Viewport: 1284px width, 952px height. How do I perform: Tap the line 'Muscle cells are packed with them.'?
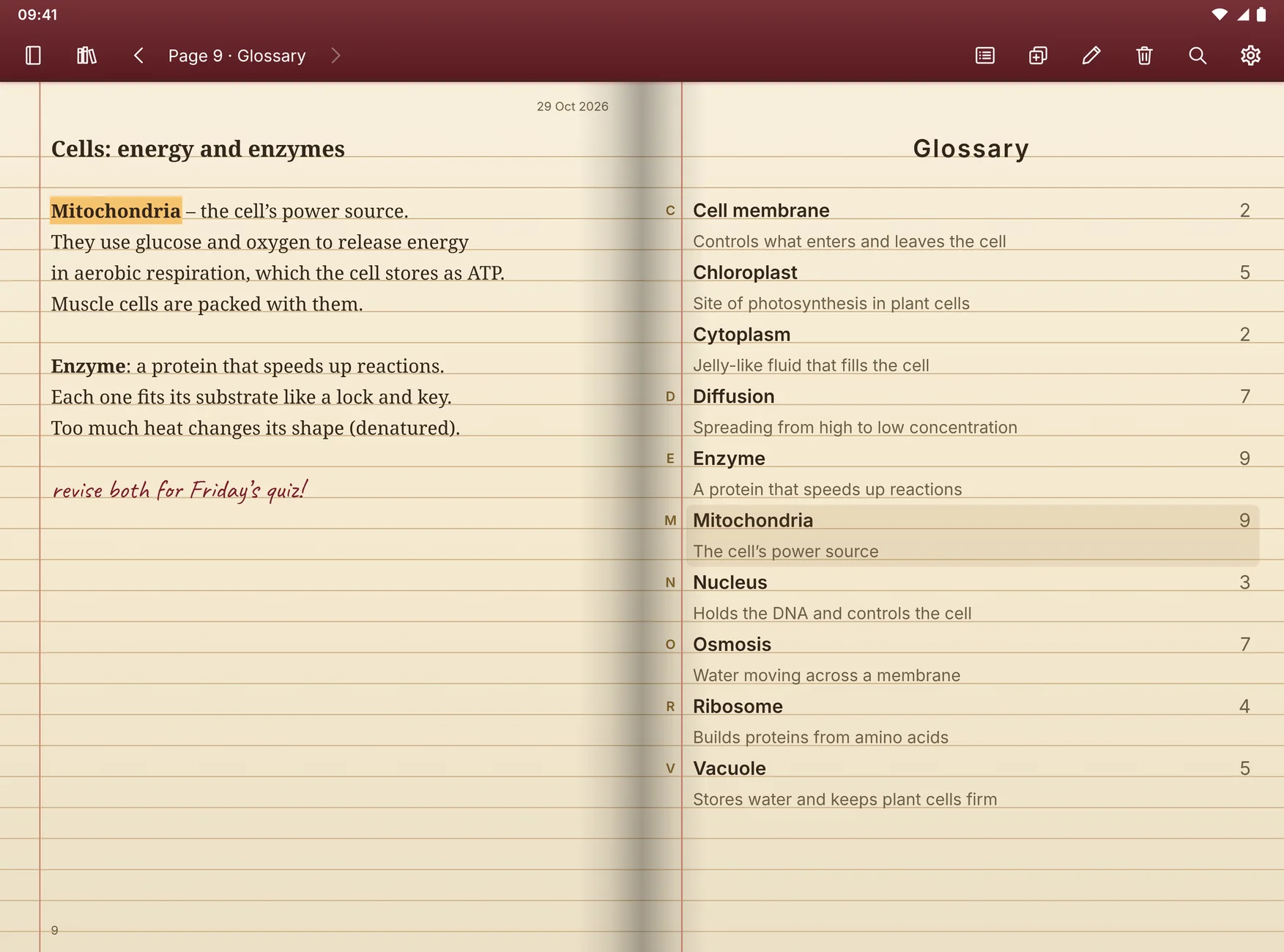coord(207,304)
